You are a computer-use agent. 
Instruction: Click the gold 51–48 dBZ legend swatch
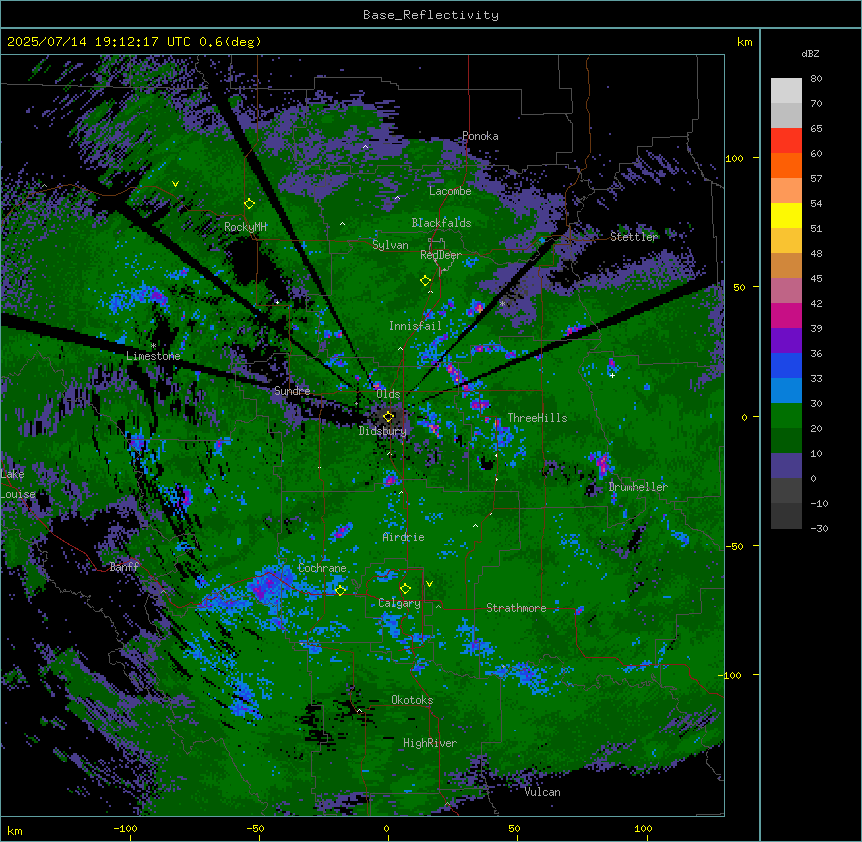[786, 241]
